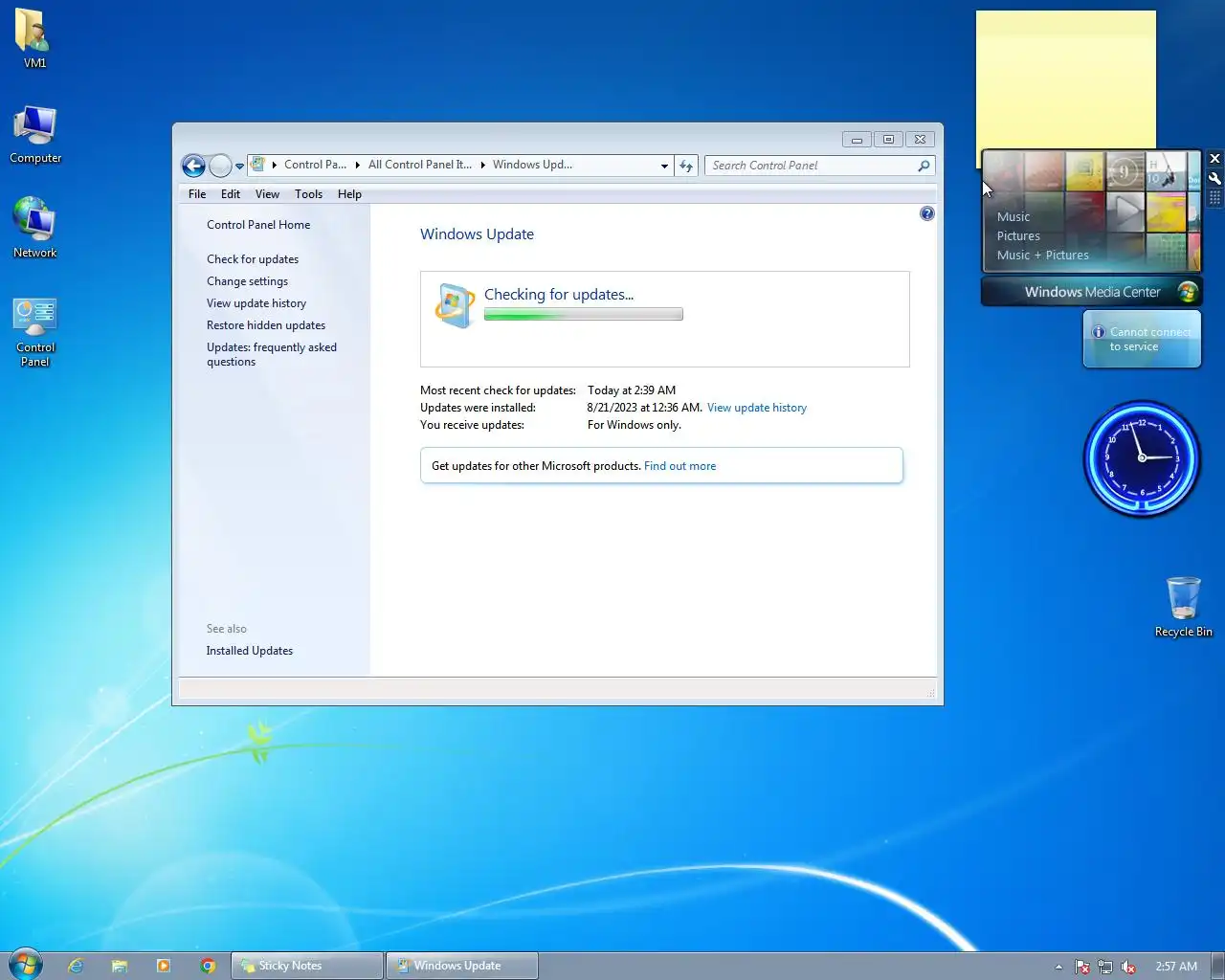Open the VM1 folder on desktop
This screenshot has height=980, width=1225.
point(33,38)
